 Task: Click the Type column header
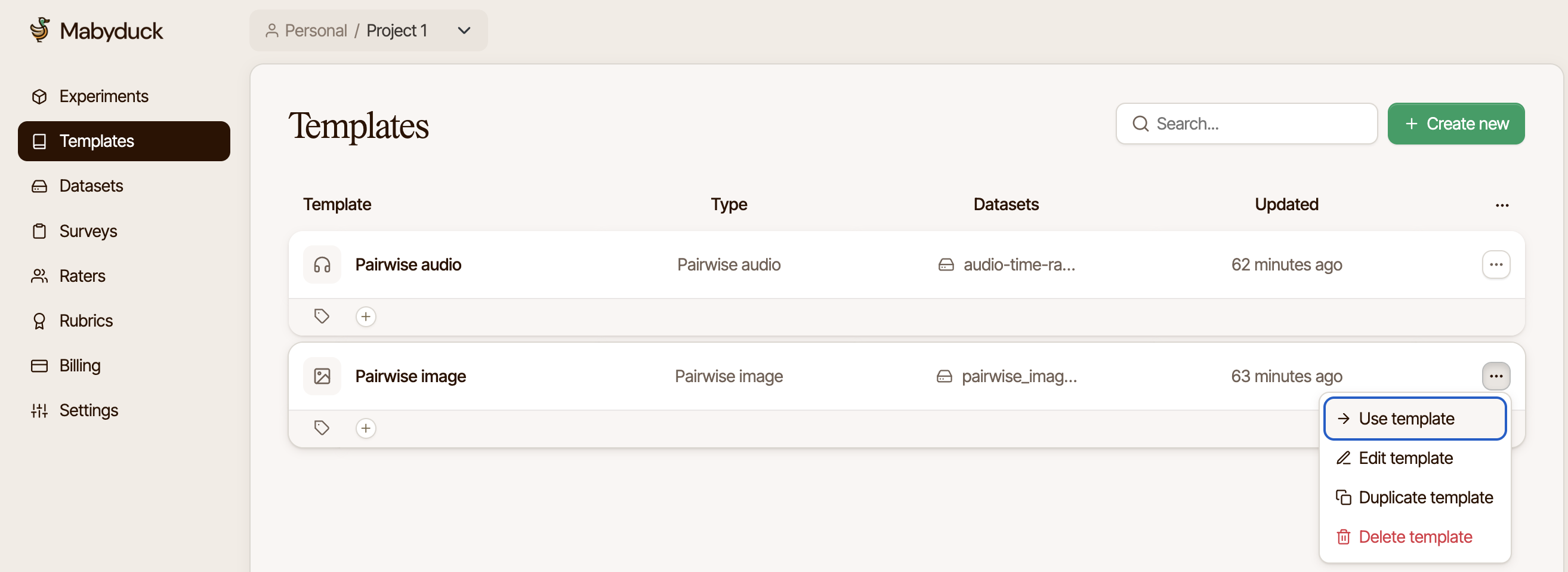(x=729, y=205)
